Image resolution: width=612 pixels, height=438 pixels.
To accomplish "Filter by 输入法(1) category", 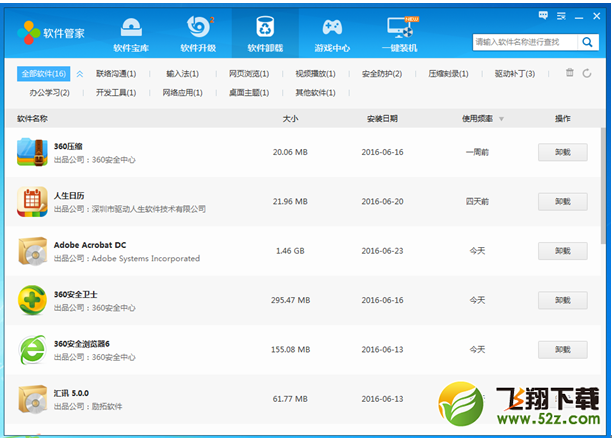I will [183, 74].
